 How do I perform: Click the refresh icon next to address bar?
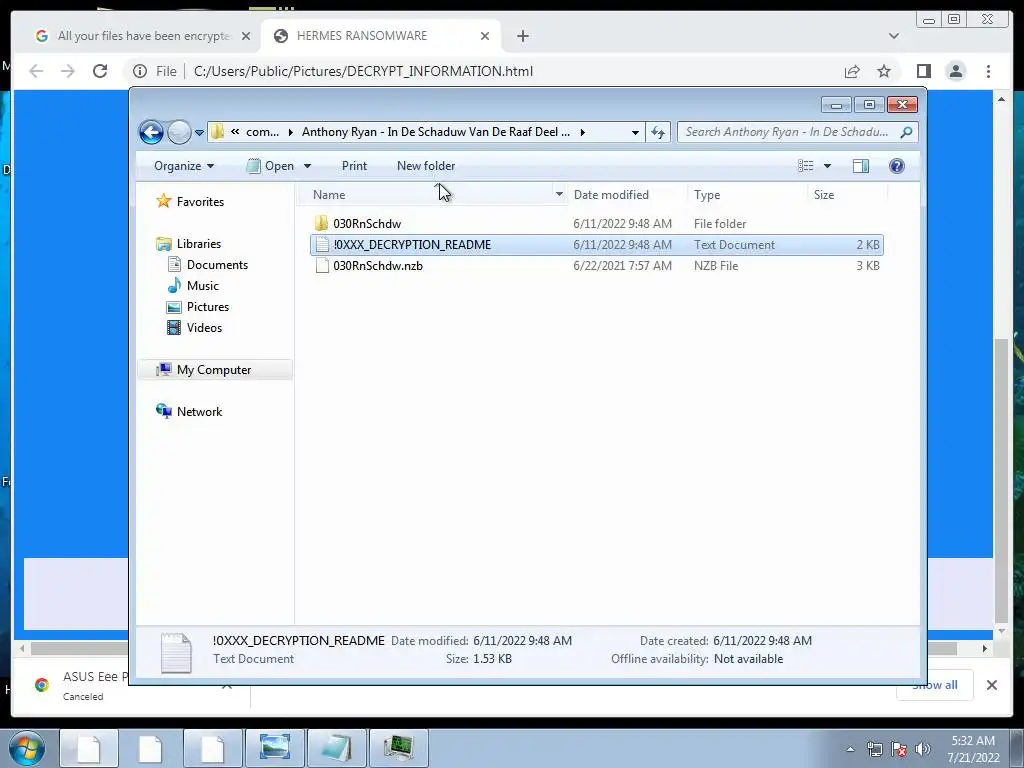tap(658, 133)
